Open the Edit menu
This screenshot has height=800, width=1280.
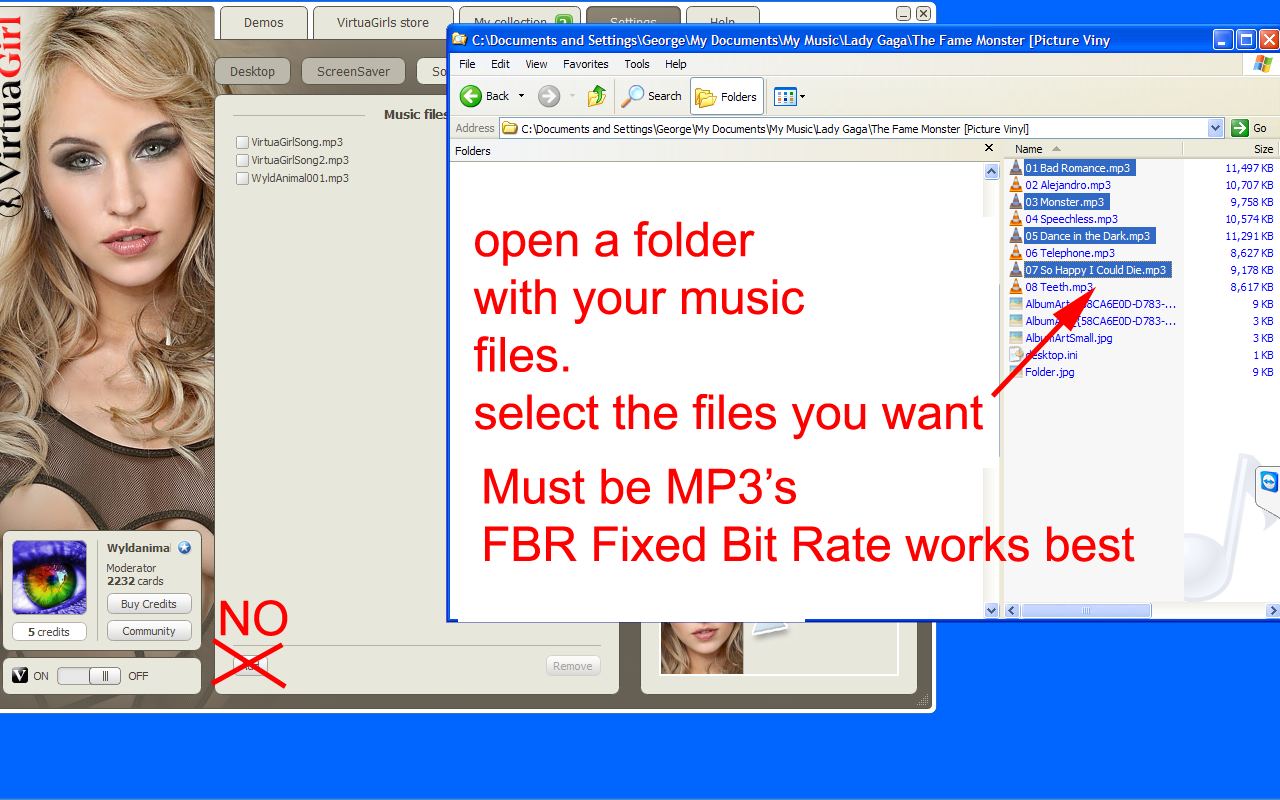click(500, 64)
